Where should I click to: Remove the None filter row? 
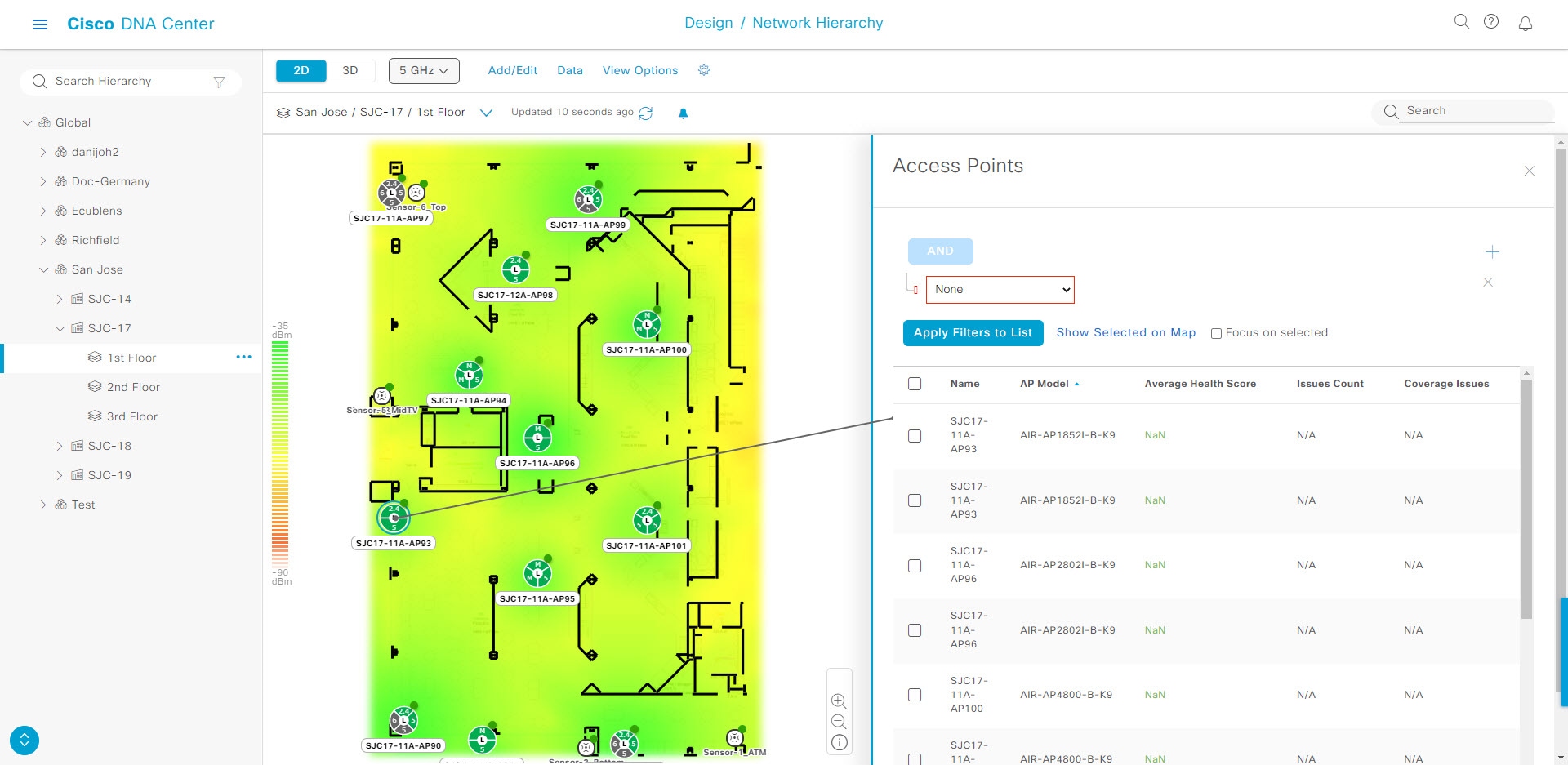1488,282
